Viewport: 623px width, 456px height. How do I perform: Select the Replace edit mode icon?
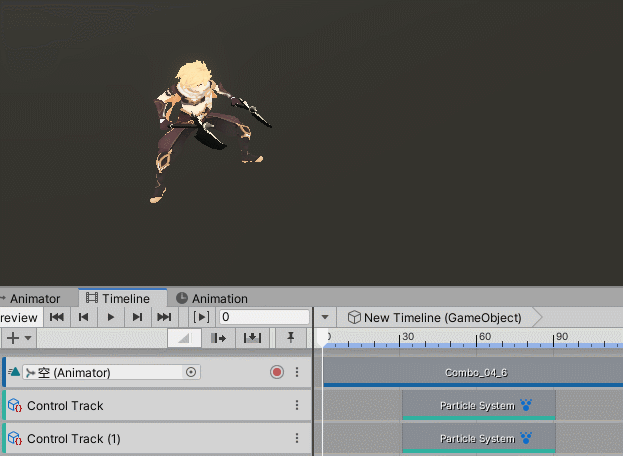252,338
